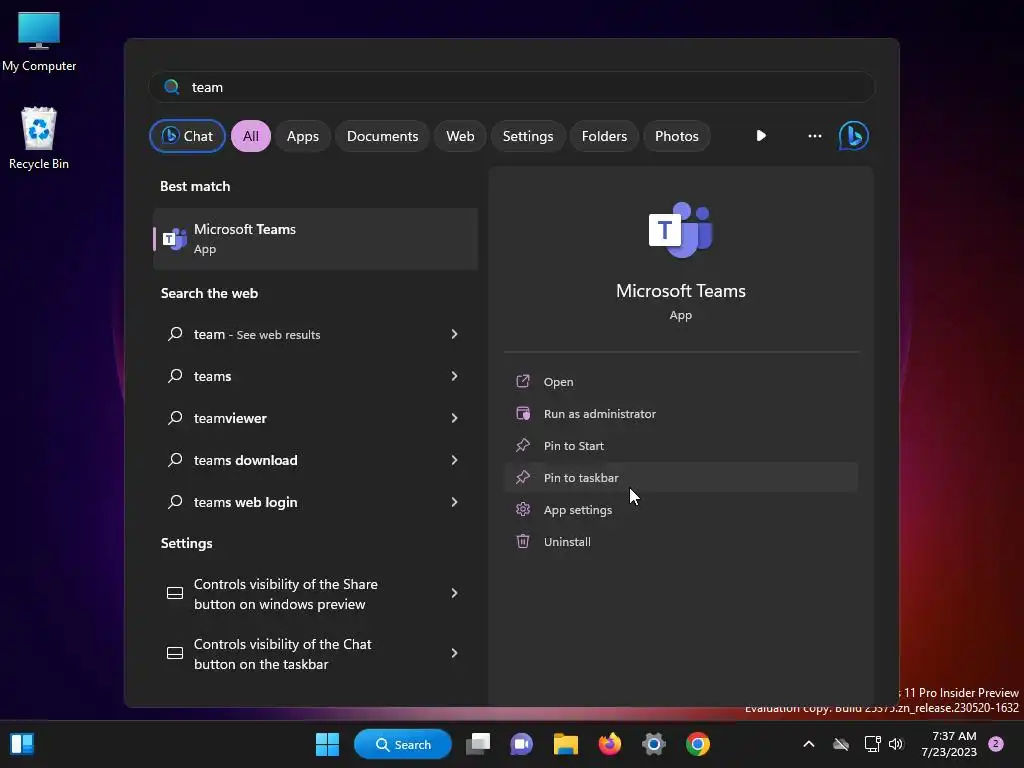Open Microsoft Teams best match result
1024x768 pixels.
[x=315, y=238]
